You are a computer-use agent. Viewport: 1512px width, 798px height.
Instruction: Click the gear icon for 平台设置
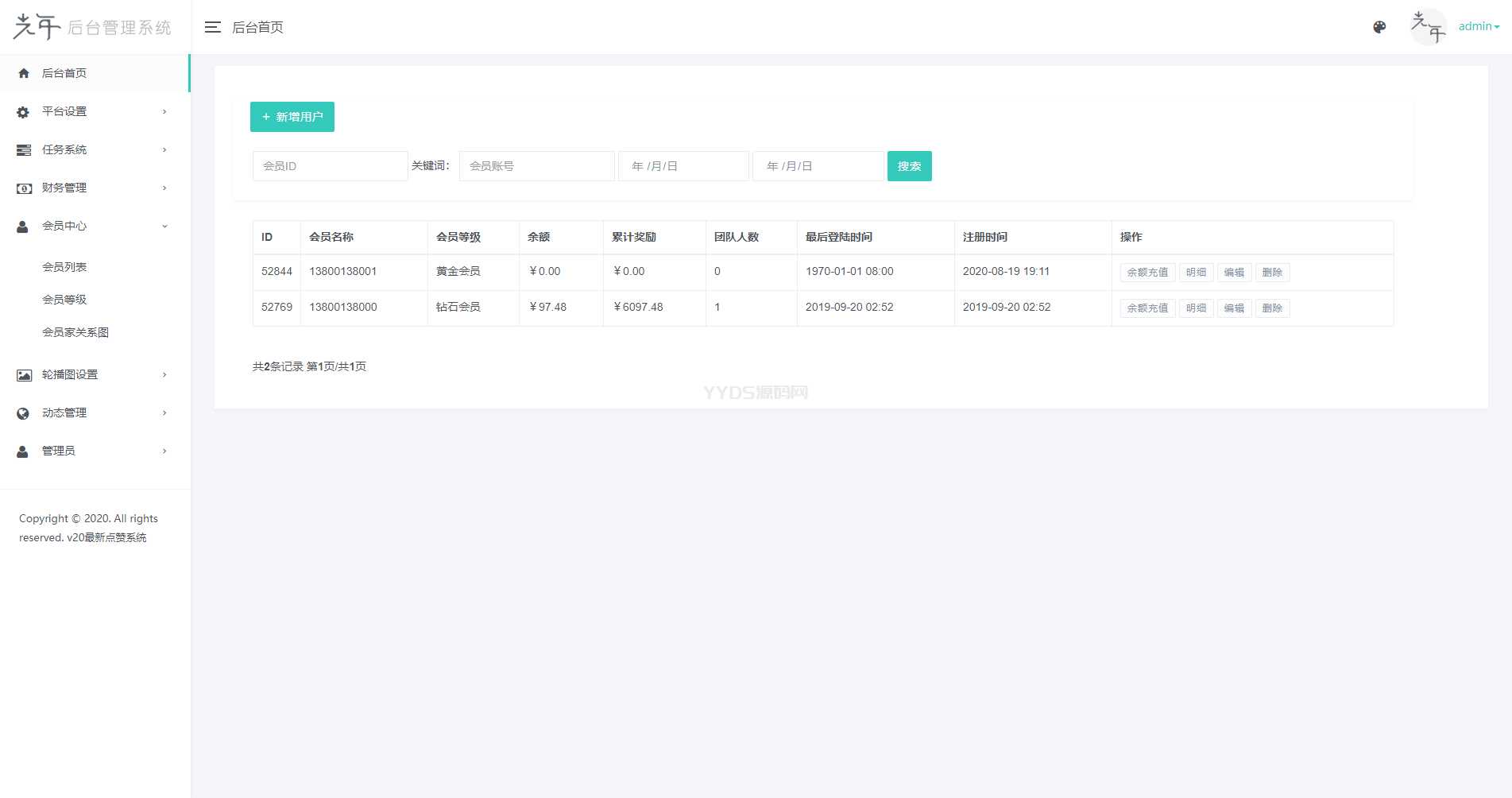[x=23, y=112]
